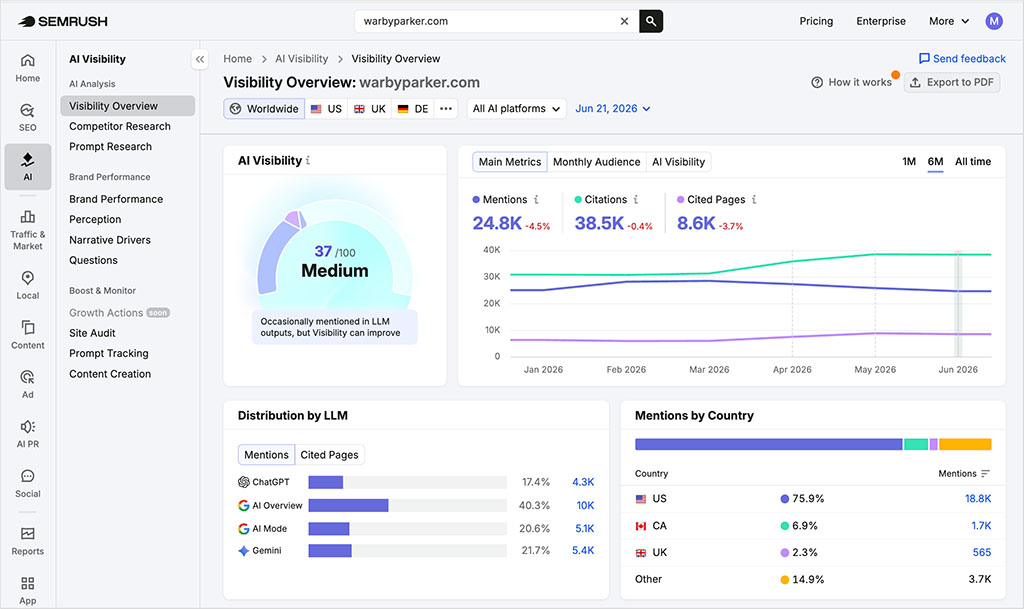1024x609 pixels.
Task: Select the DE region filter
Action: point(413,109)
